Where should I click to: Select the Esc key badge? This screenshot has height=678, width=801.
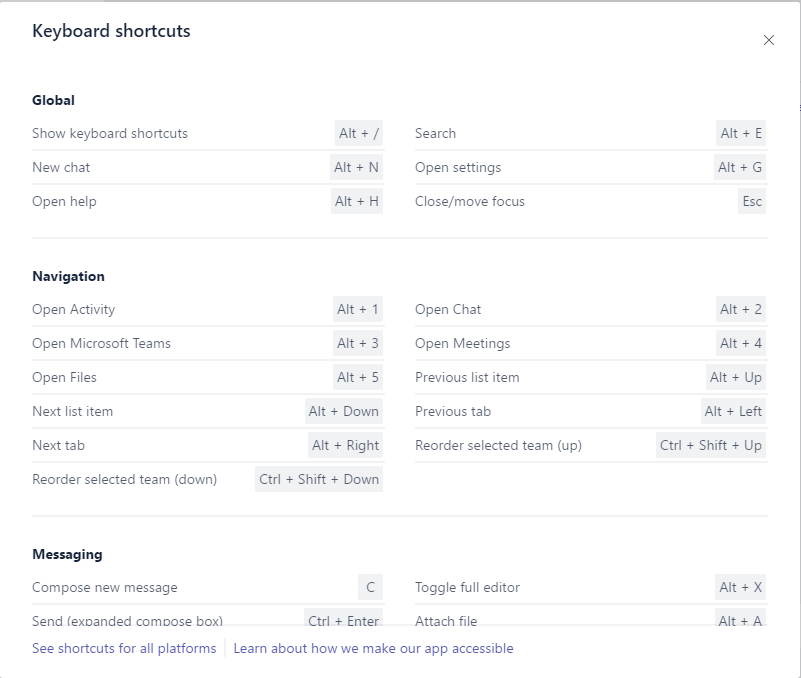(752, 201)
